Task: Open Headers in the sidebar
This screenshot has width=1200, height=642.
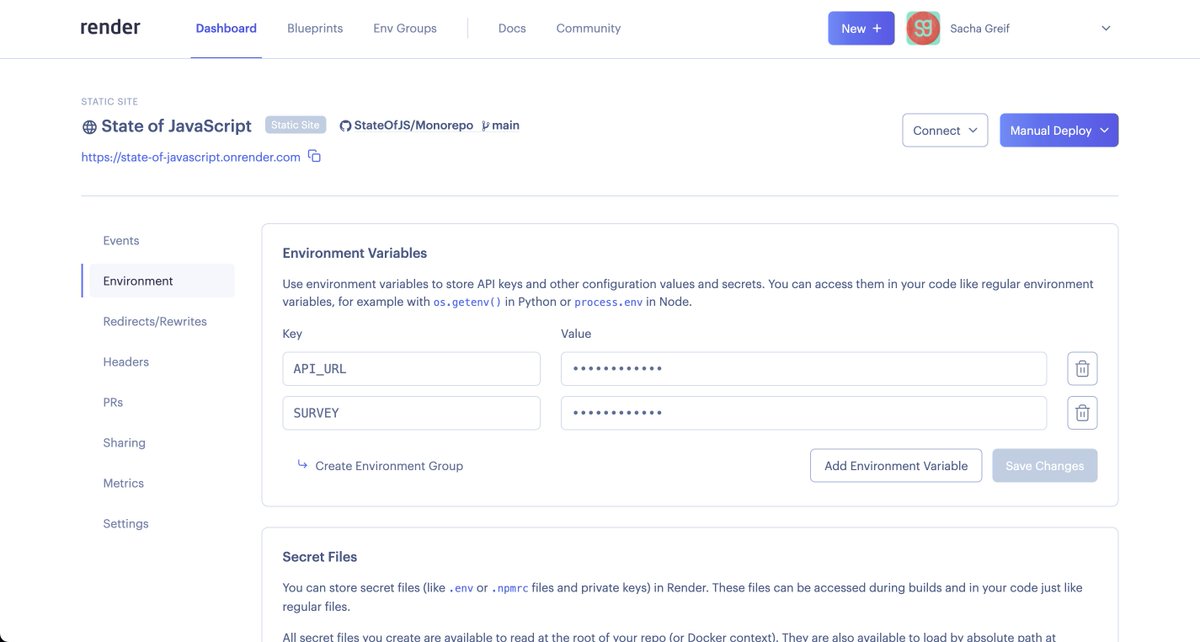Action: click(126, 362)
